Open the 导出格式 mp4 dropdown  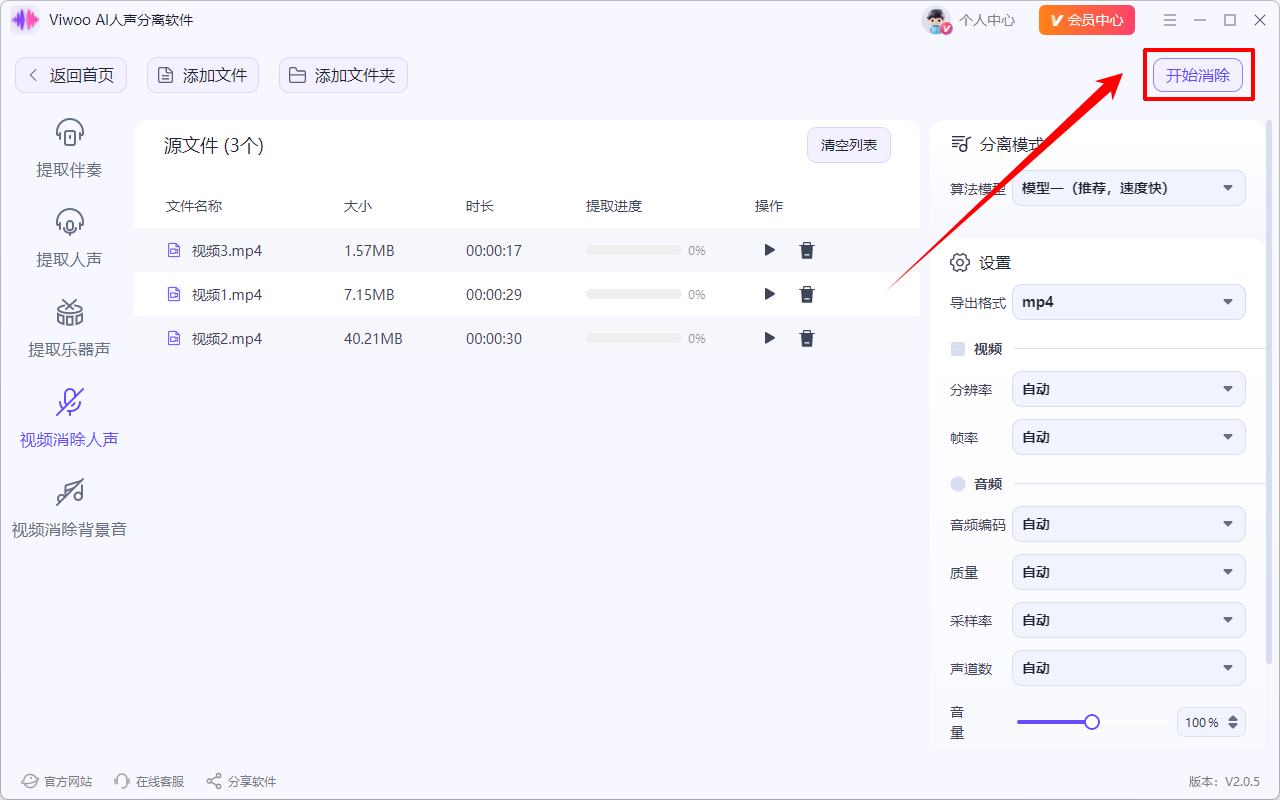[x=1129, y=302]
